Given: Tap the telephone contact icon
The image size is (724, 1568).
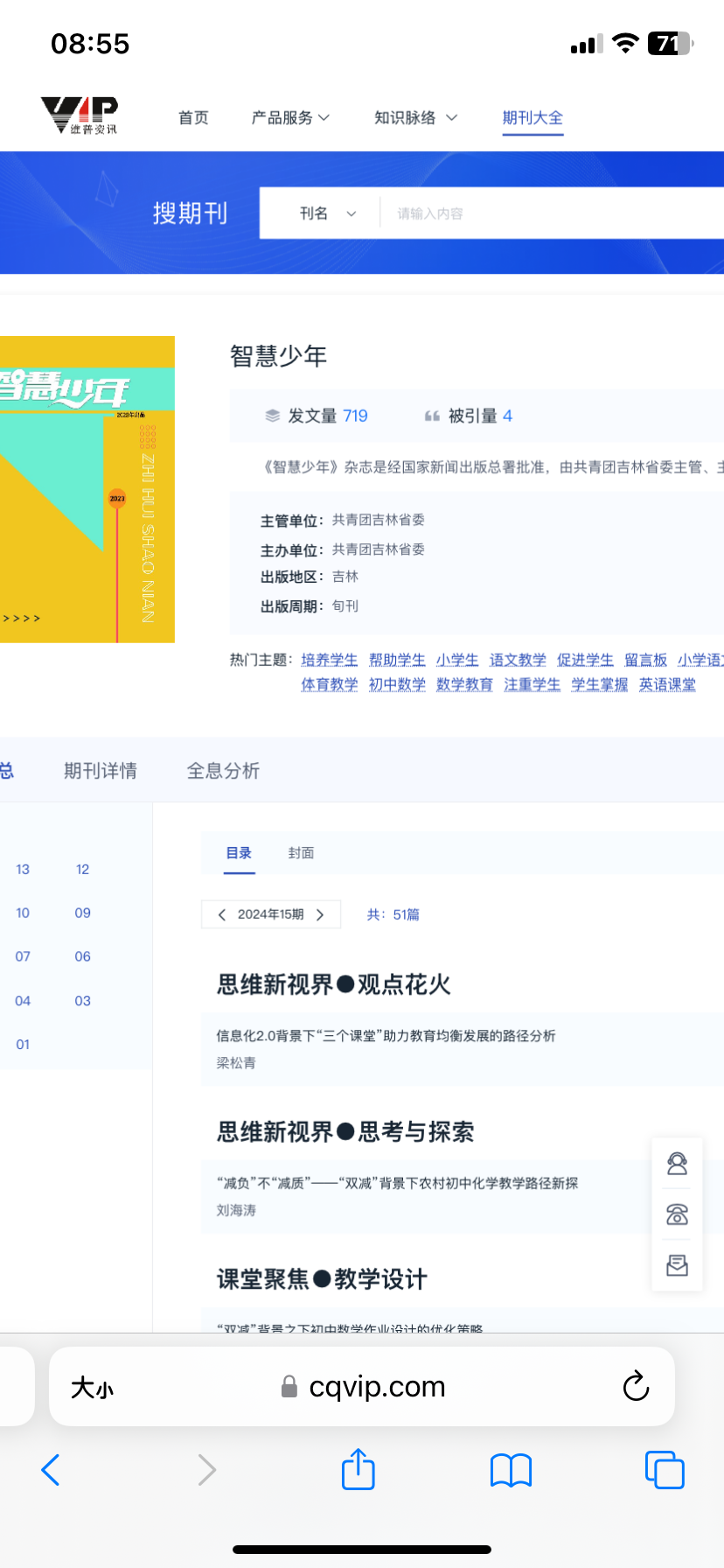Looking at the screenshot, I should tap(677, 1214).
